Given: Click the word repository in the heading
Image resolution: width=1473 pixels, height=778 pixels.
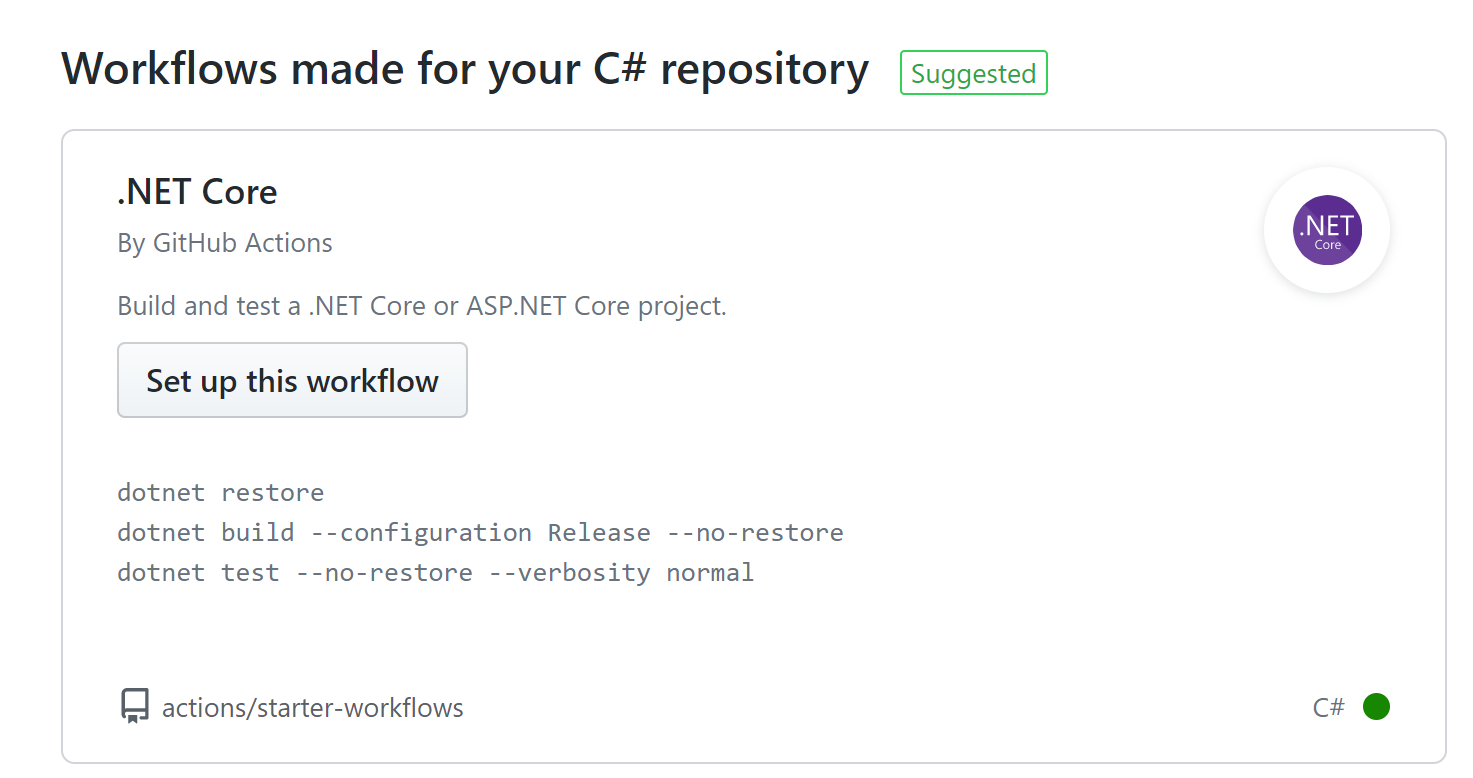Looking at the screenshot, I should click(x=764, y=70).
